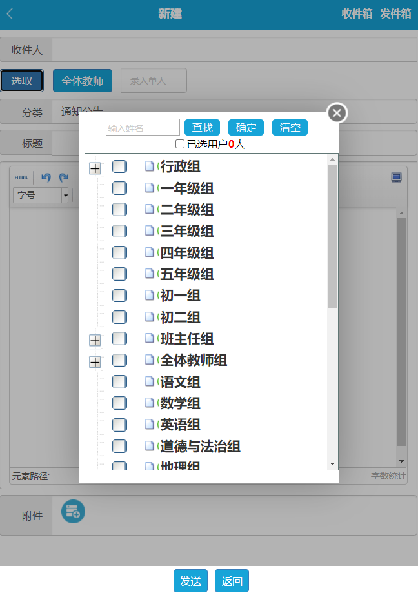
Task: Open the 发件箱 outbox tab
Action: click(396, 14)
